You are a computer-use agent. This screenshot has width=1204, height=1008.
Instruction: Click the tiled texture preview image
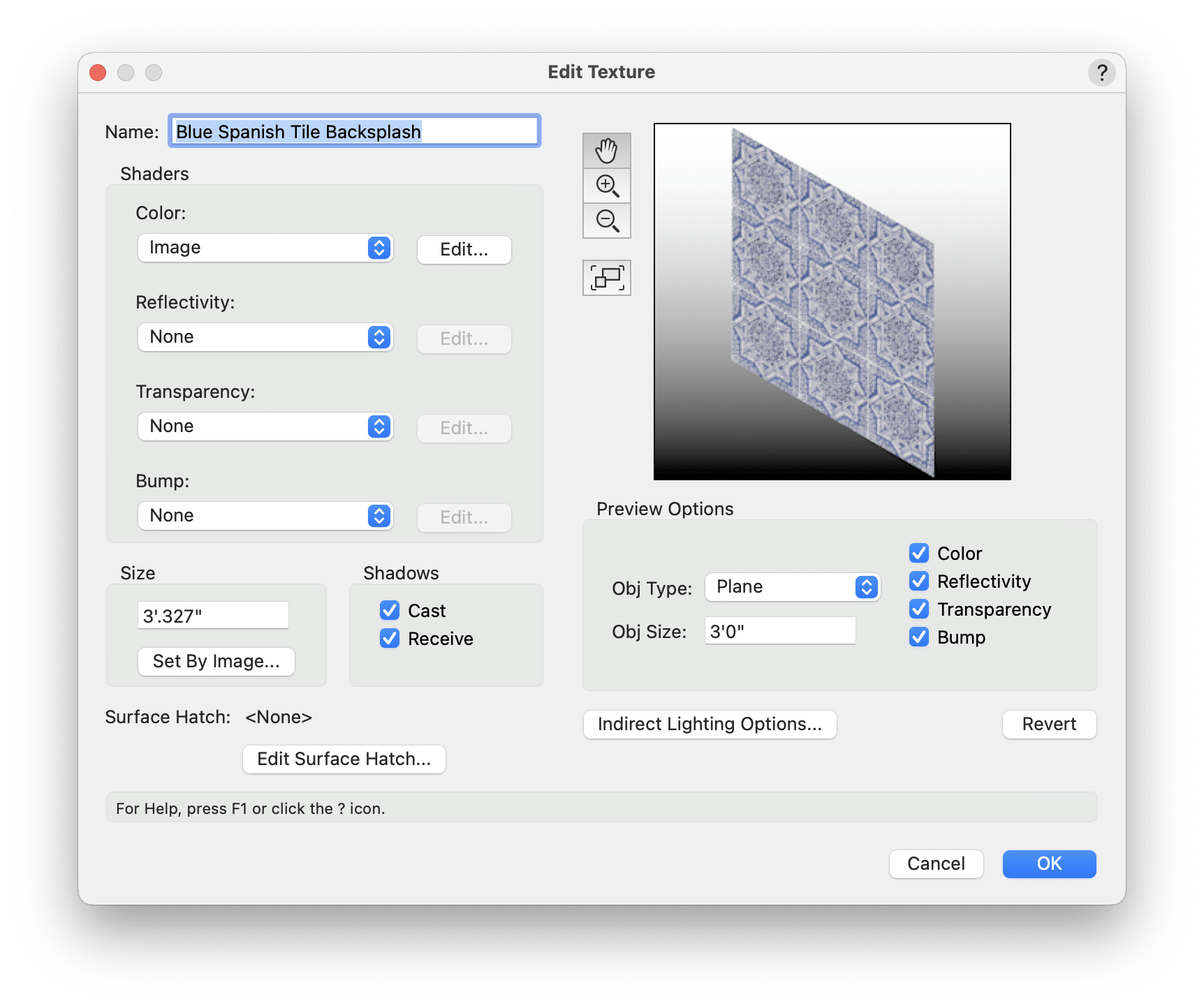831,300
